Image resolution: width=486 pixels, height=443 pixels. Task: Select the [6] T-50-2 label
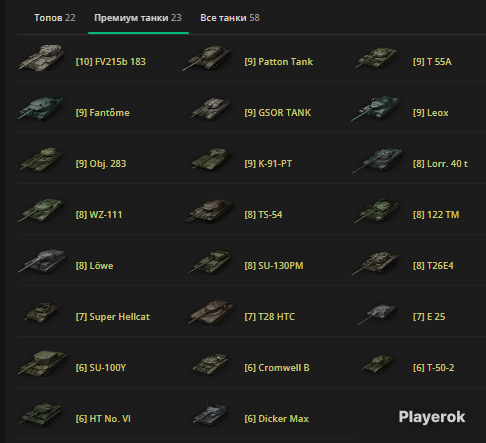pyautogui.click(x=434, y=368)
